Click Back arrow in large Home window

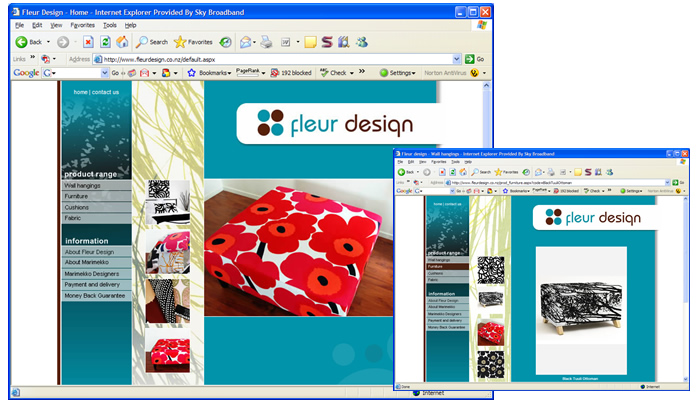coord(21,42)
